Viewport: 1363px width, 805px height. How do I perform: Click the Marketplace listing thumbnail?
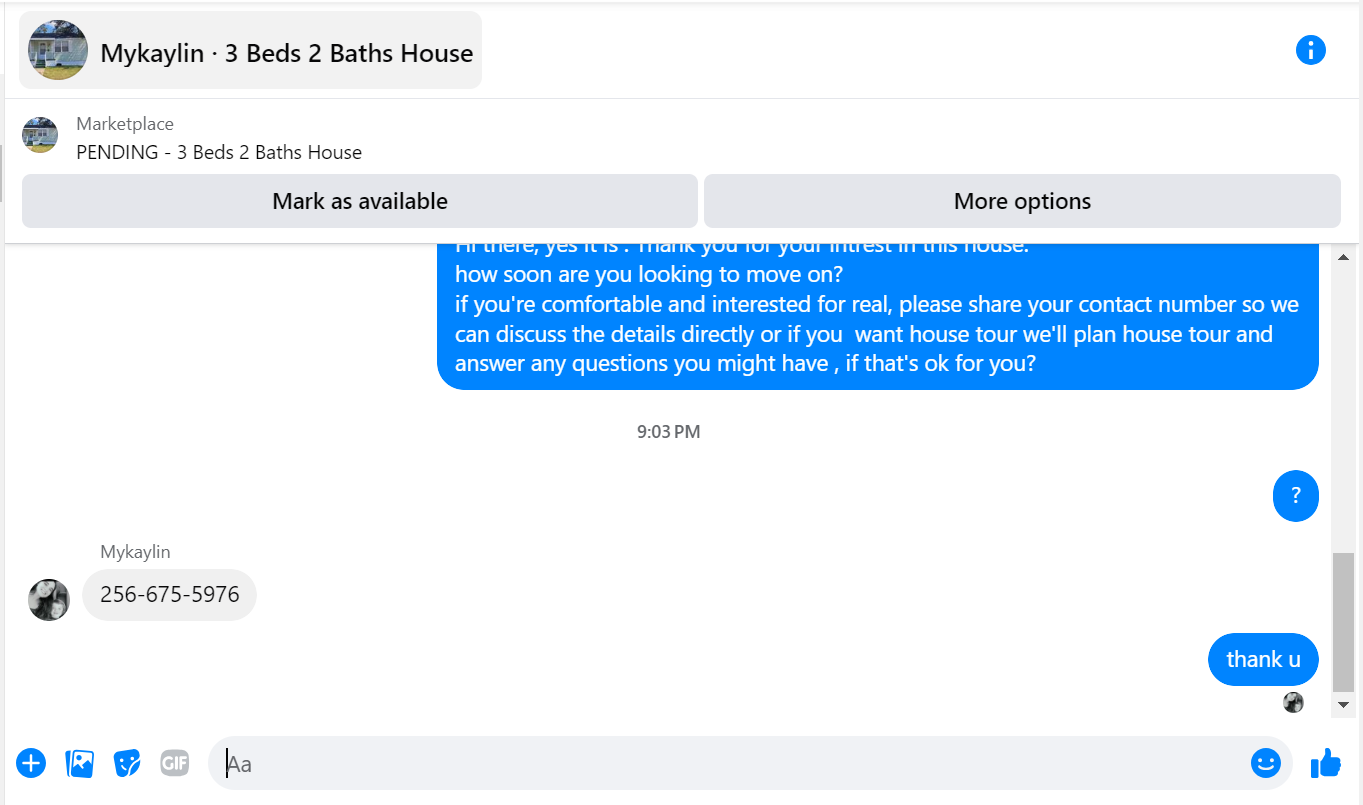[x=40, y=135]
